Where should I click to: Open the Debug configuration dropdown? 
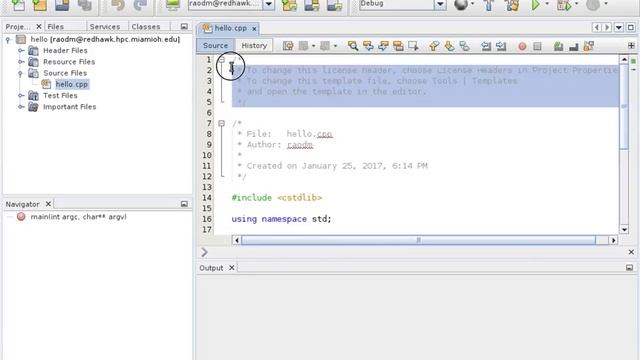click(x=440, y=4)
